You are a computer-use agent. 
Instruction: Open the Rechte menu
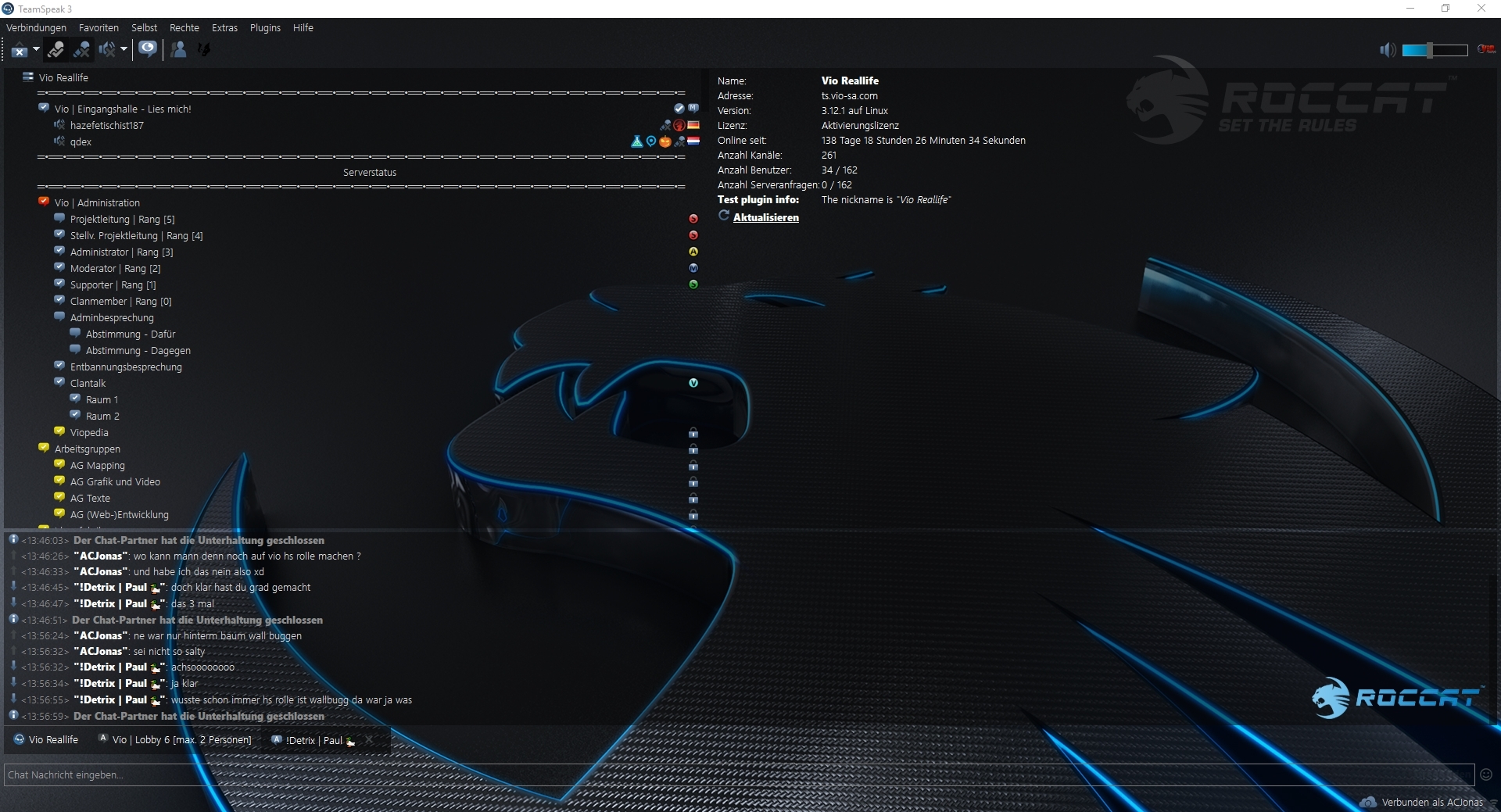[x=184, y=28]
